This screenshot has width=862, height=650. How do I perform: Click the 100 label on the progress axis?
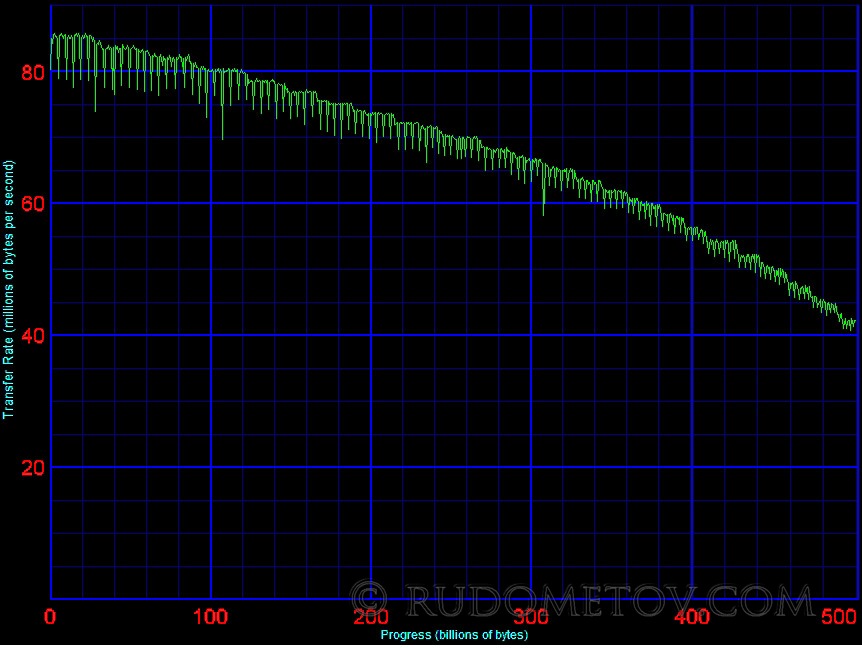point(211,617)
